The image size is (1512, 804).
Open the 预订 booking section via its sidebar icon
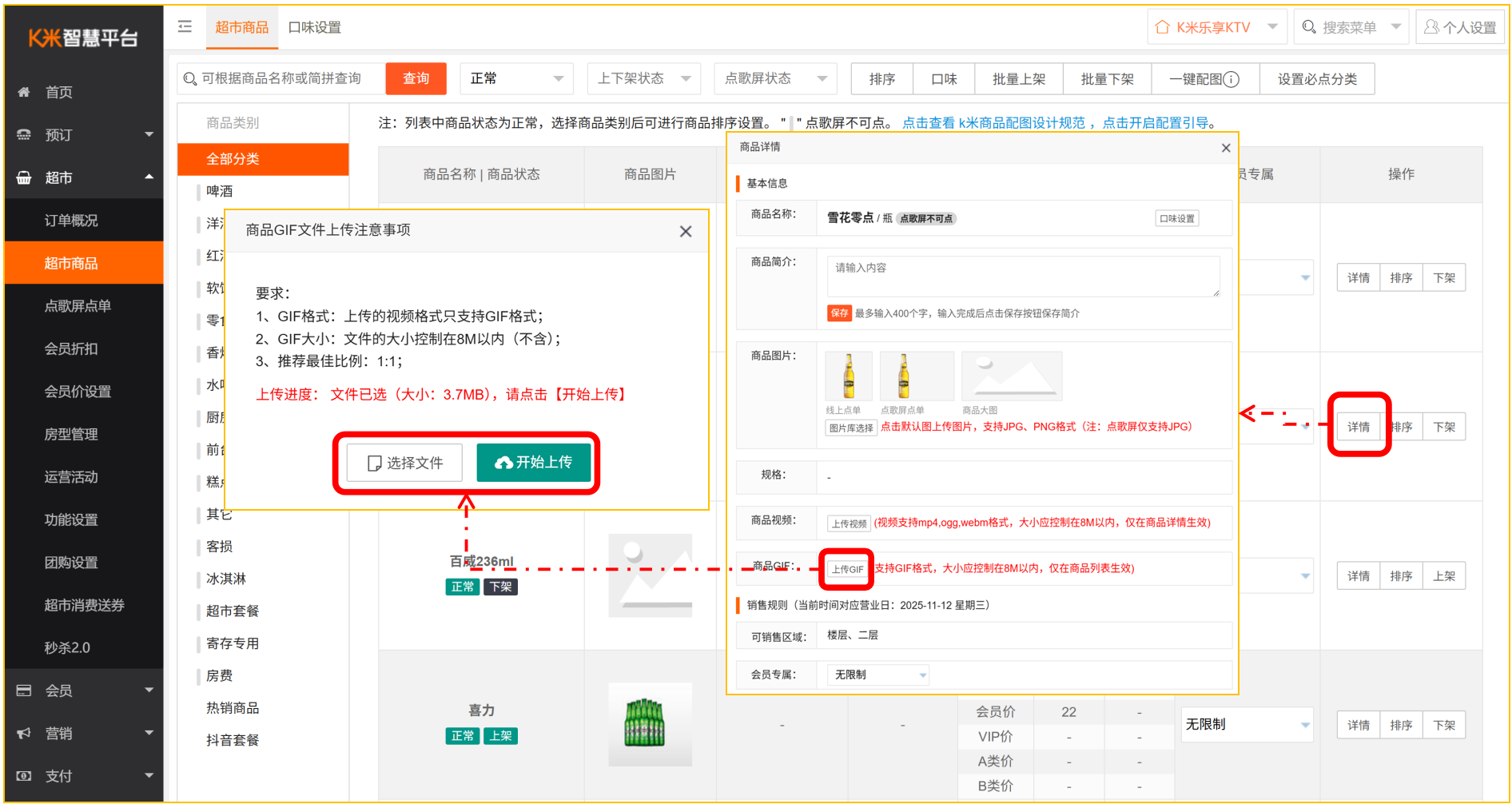(x=24, y=134)
